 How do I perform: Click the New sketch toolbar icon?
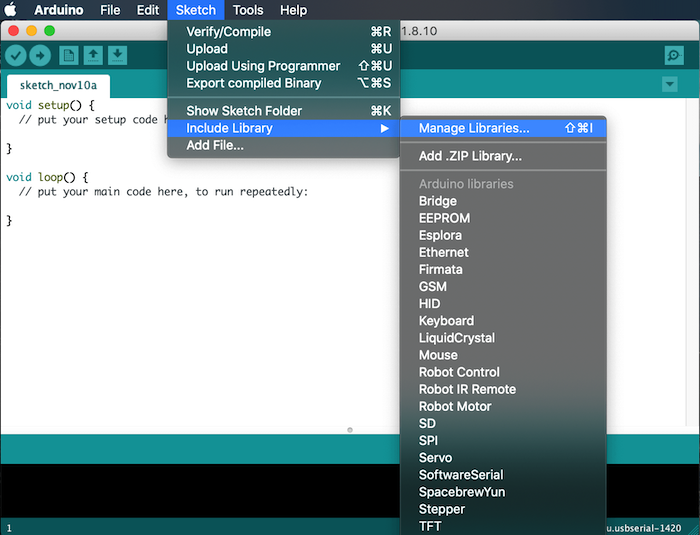[x=69, y=56]
